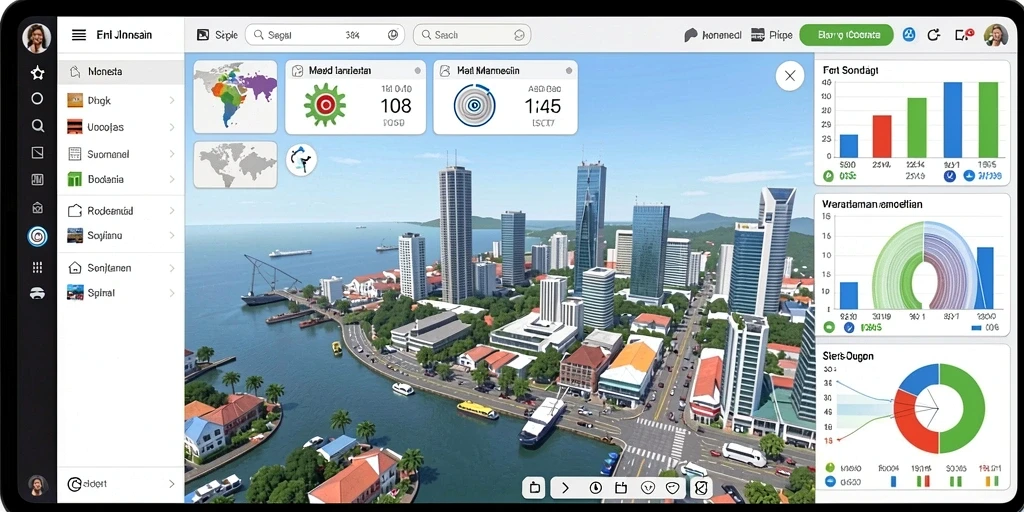Image resolution: width=1024 pixels, height=512 pixels.
Task: Open search from the dark sidebar magnifier
Action: (37, 125)
